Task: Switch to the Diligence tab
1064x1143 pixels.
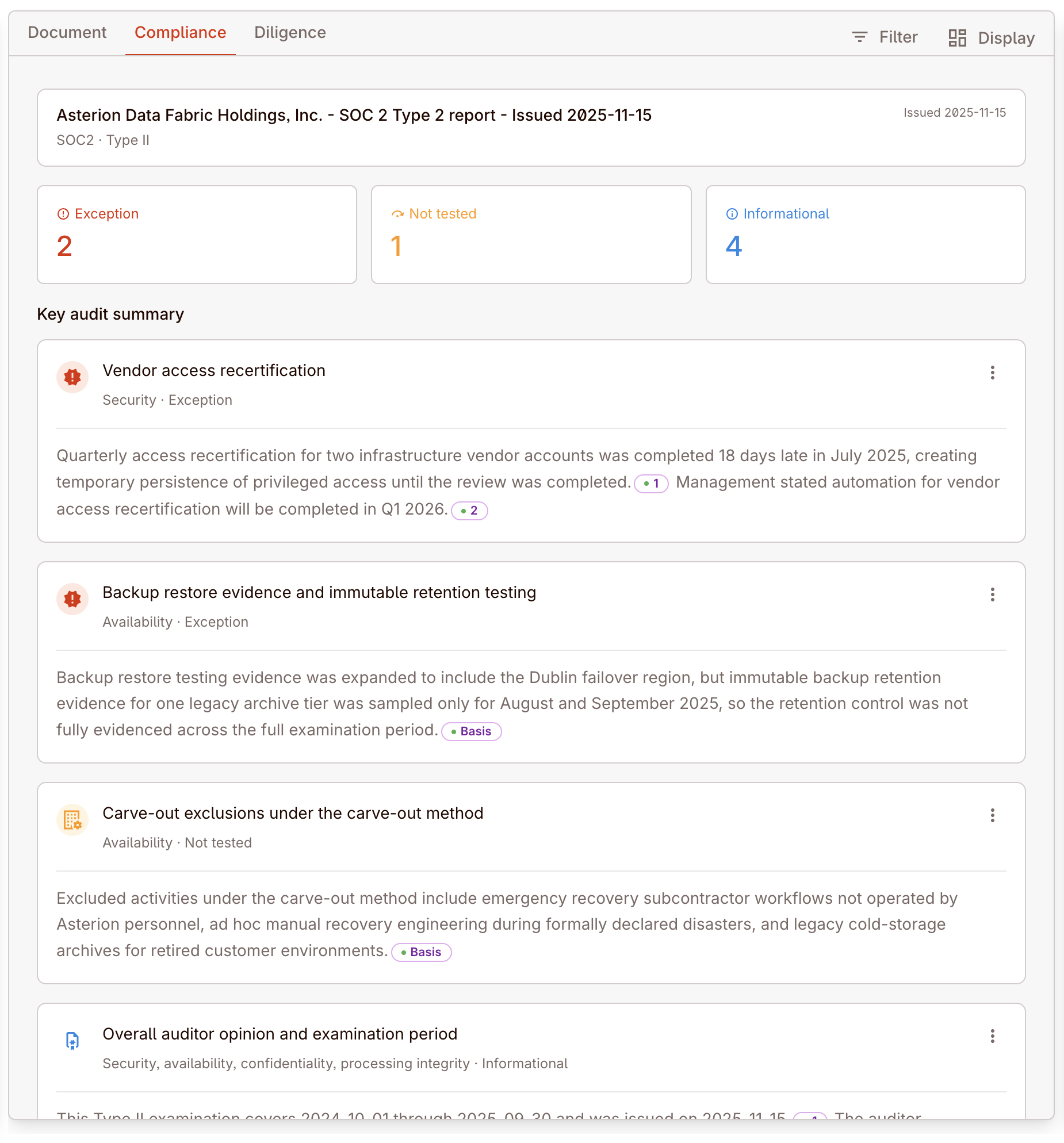Action: click(x=290, y=33)
